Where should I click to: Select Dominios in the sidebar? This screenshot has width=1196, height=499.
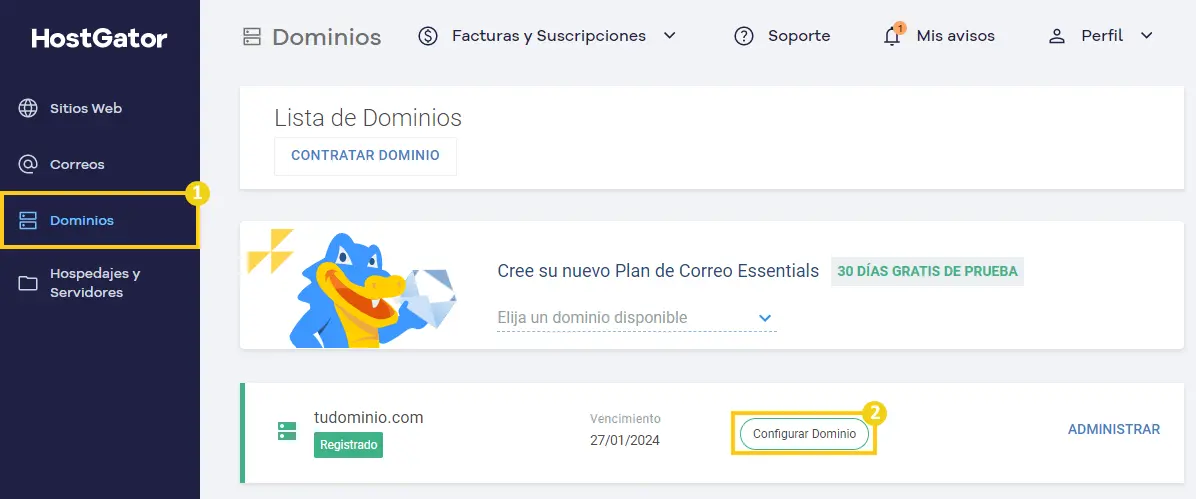coord(100,221)
